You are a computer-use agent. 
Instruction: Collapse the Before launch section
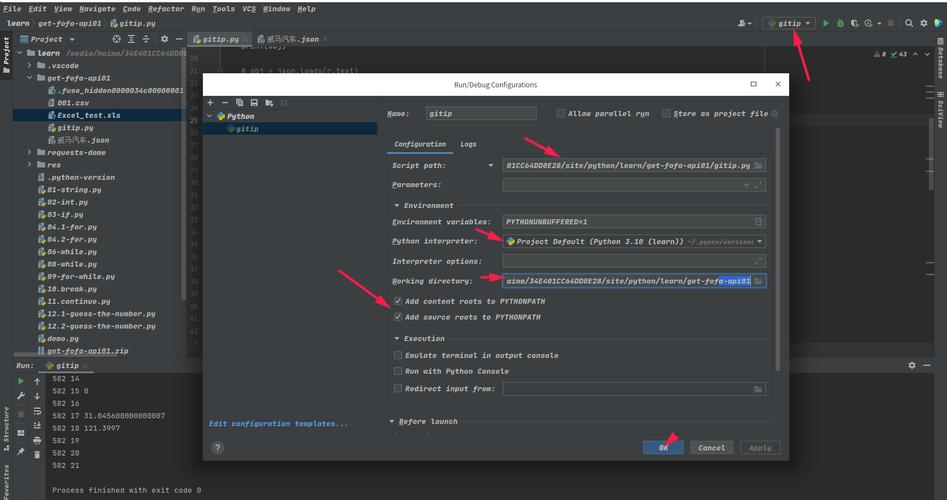[391, 421]
